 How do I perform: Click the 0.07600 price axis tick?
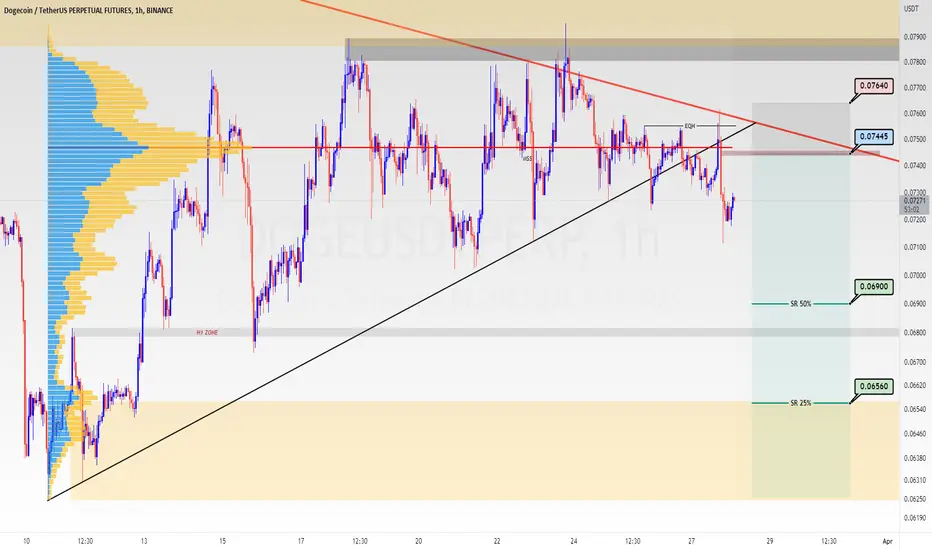[x=914, y=114]
